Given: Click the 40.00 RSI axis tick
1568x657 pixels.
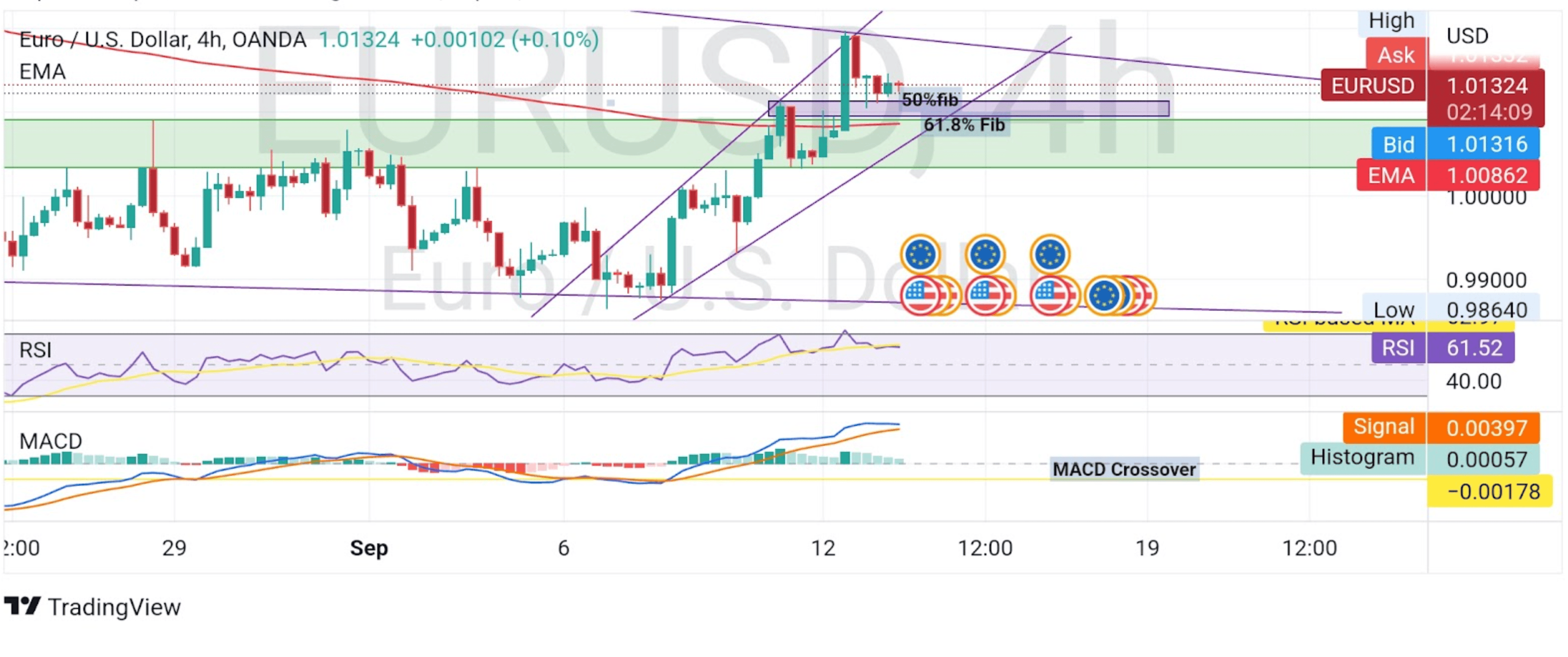Looking at the screenshot, I should click(1474, 381).
